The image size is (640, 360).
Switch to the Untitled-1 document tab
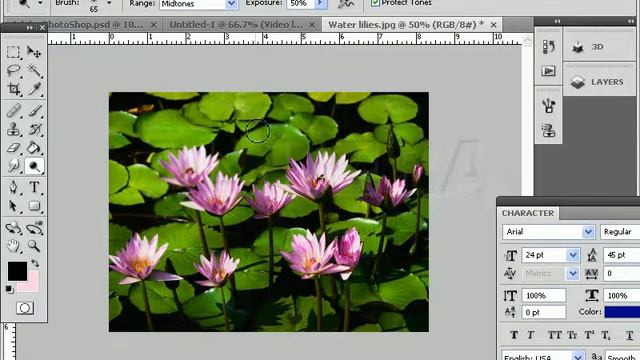coord(236,25)
